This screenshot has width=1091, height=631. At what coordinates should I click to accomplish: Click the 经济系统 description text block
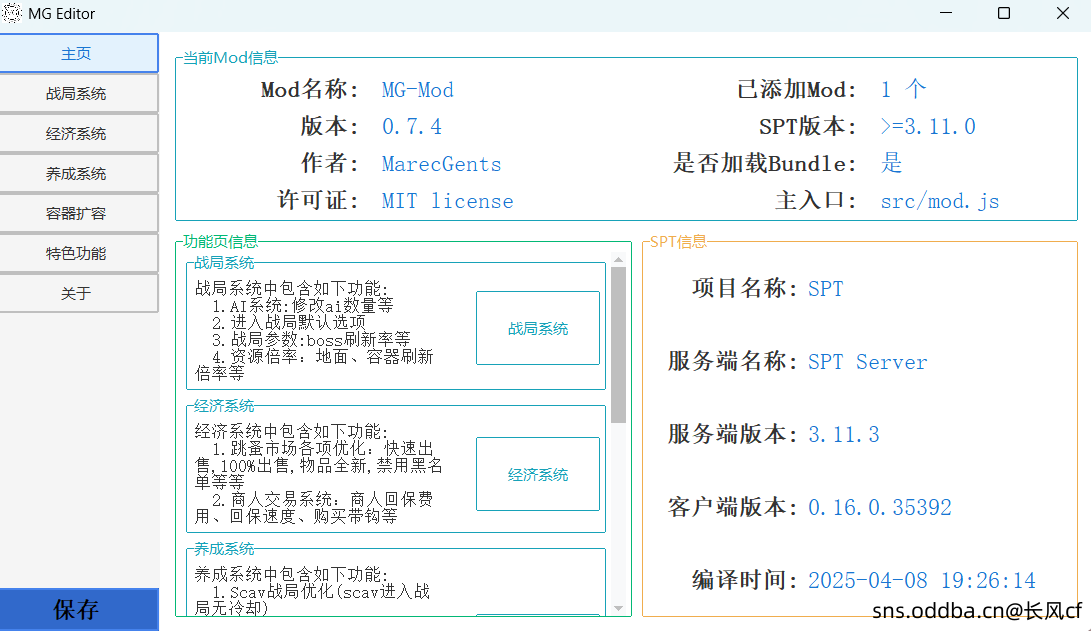(319, 473)
